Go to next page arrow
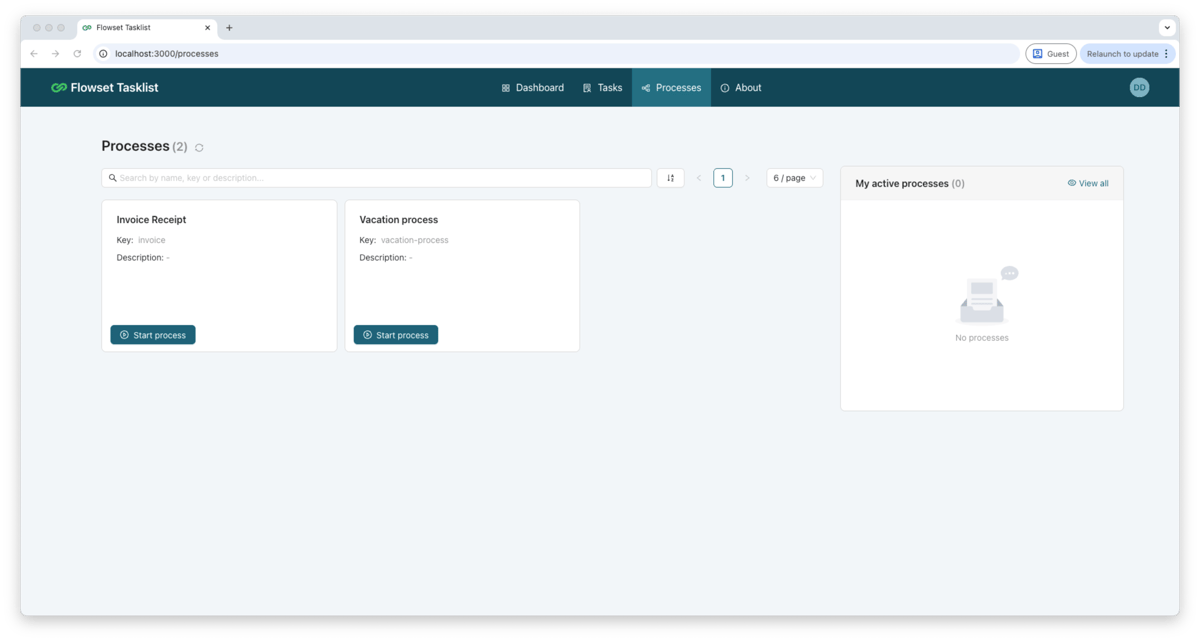1200x641 pixels. [747, 178]
